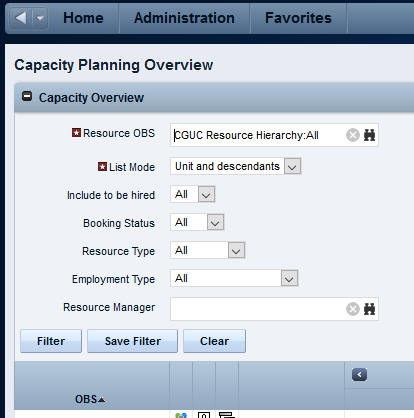Screen dimensions: 414x418
Task: Expand the List Mode dropdown
Action: coord(292,166)
